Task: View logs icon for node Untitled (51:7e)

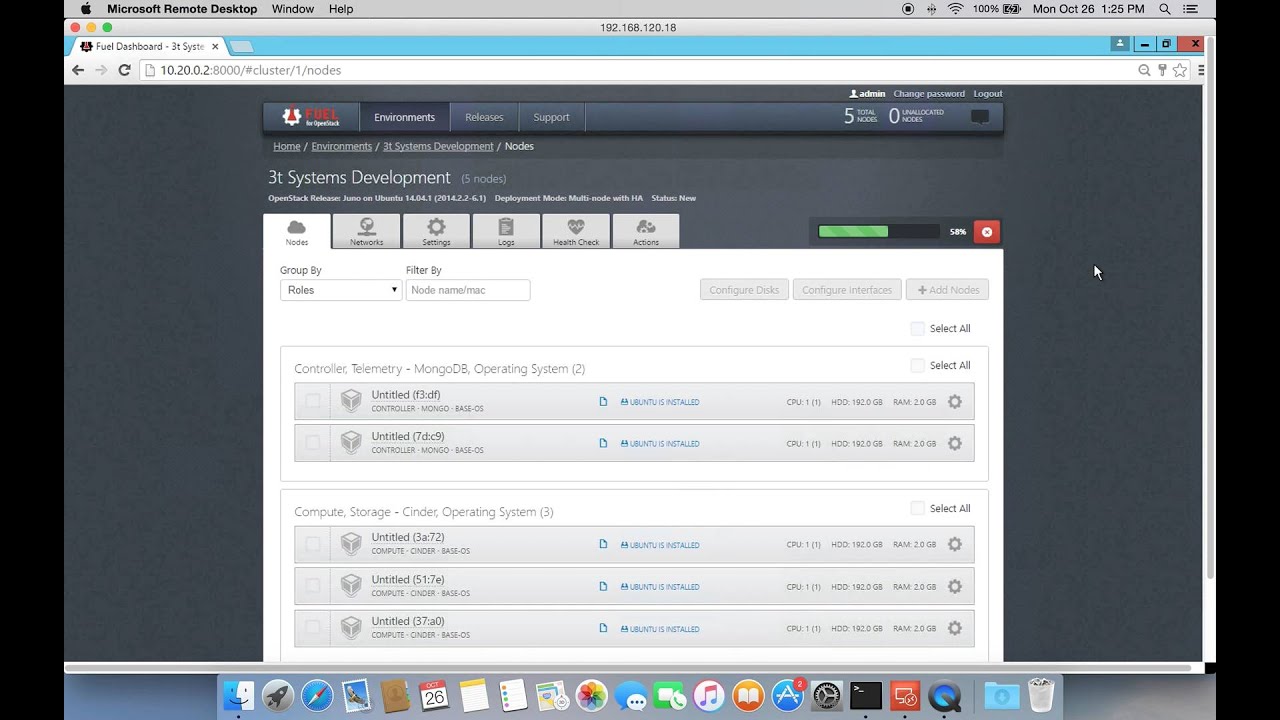Action: (x=603, y=587)
